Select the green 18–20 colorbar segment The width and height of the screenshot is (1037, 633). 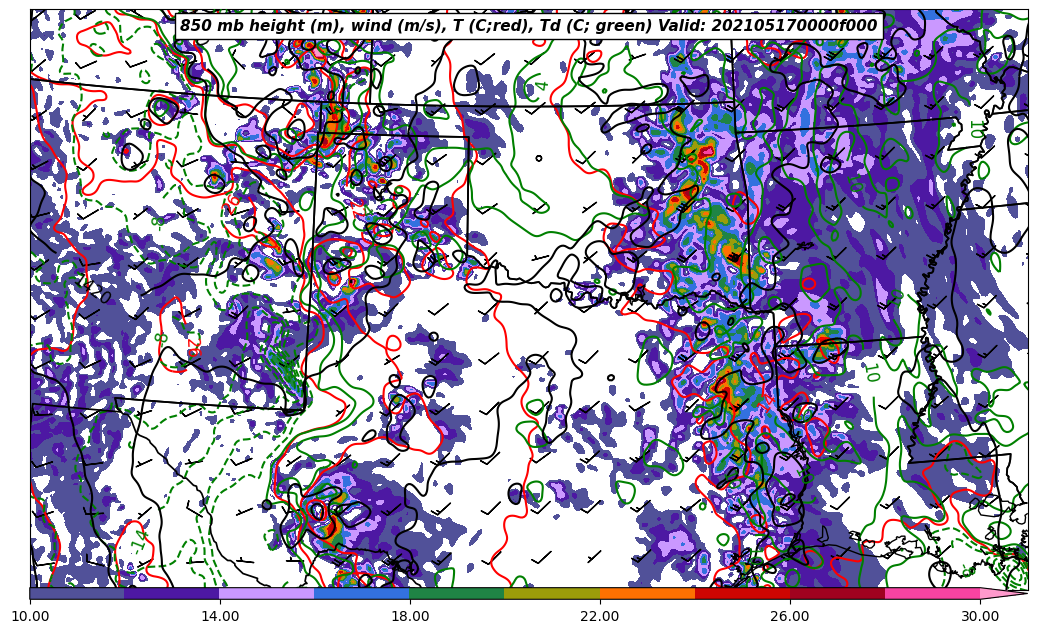[x=457, y=593]
